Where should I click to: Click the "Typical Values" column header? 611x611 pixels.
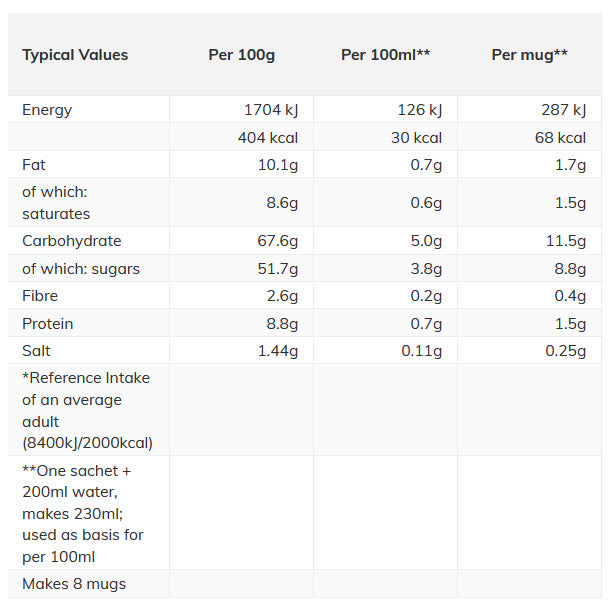75,55
